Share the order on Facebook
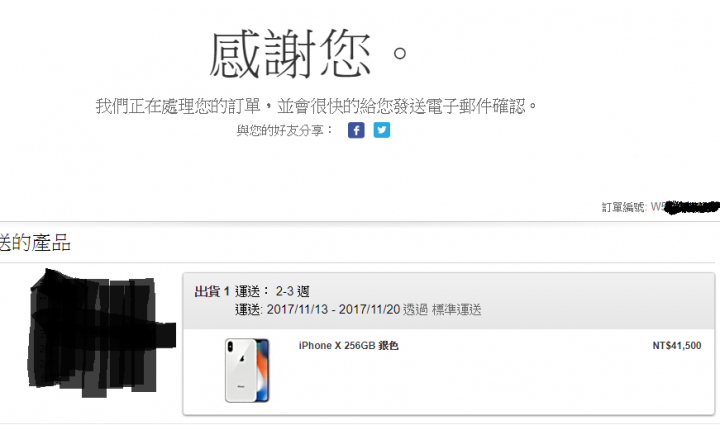The width and height of the screenshot is (720, 425). [x=356, y=130]
